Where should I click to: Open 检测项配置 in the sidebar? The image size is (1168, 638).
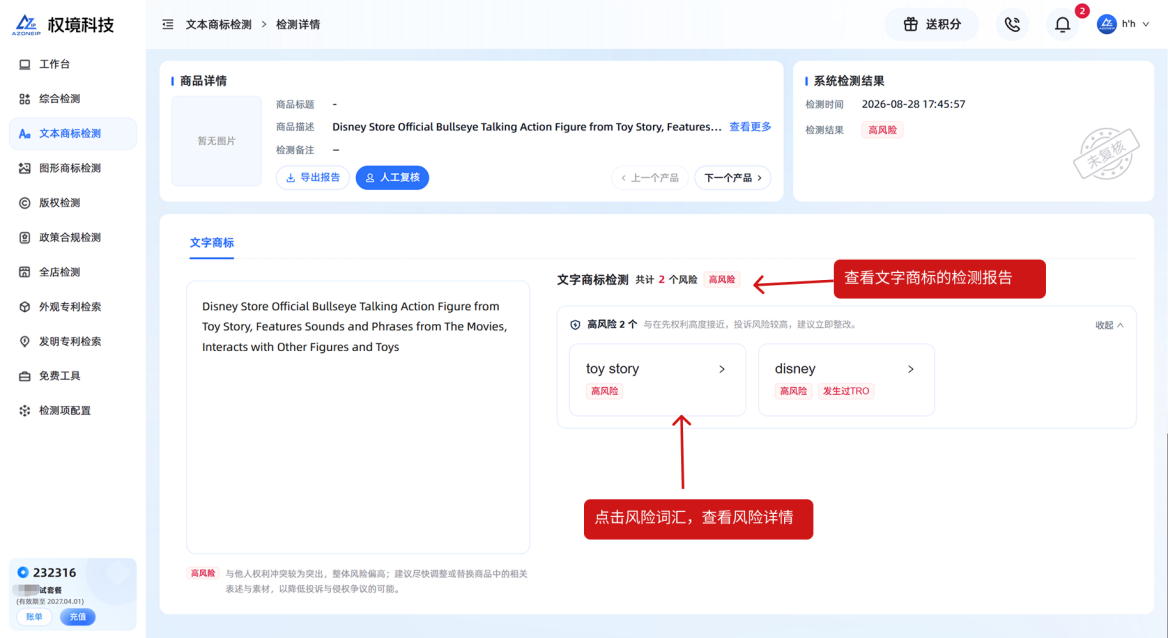click(72, 411)
